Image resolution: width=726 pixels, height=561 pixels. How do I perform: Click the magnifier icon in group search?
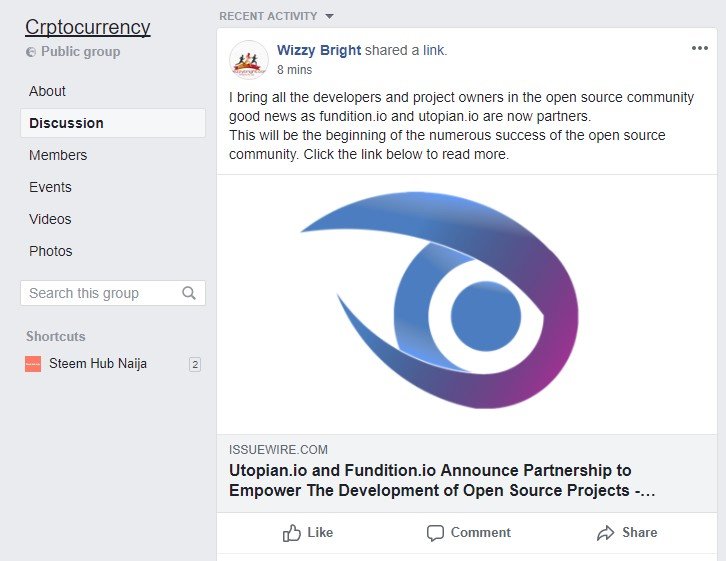pyautogui.click(x=189, y=293)
